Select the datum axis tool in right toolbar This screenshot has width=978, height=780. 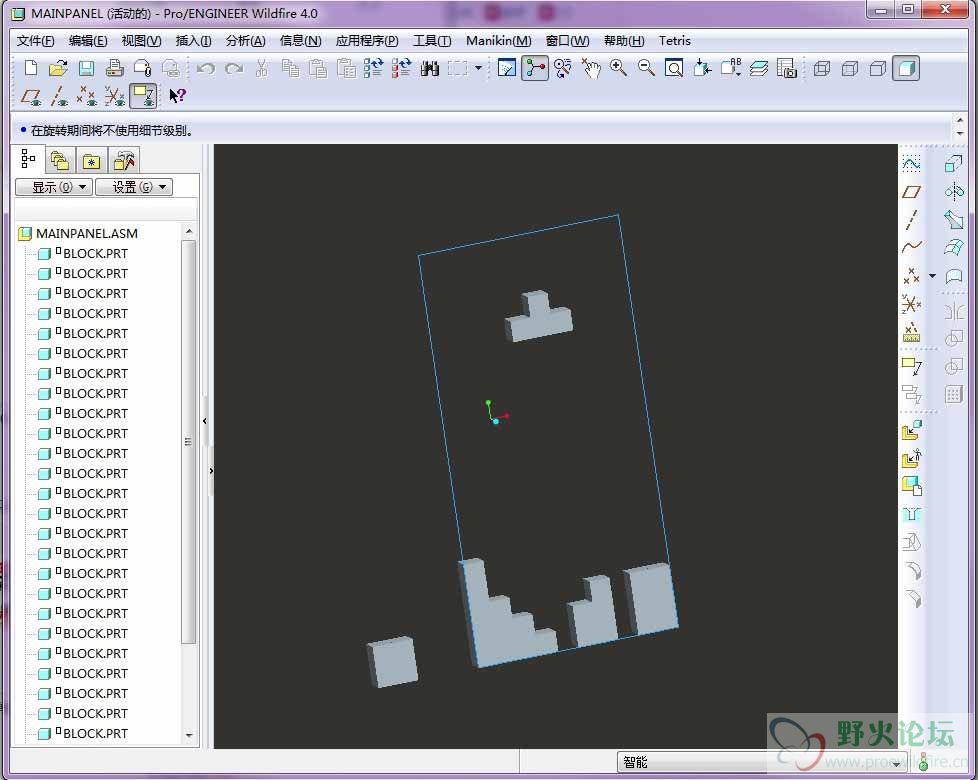click(x=911, y=220)
